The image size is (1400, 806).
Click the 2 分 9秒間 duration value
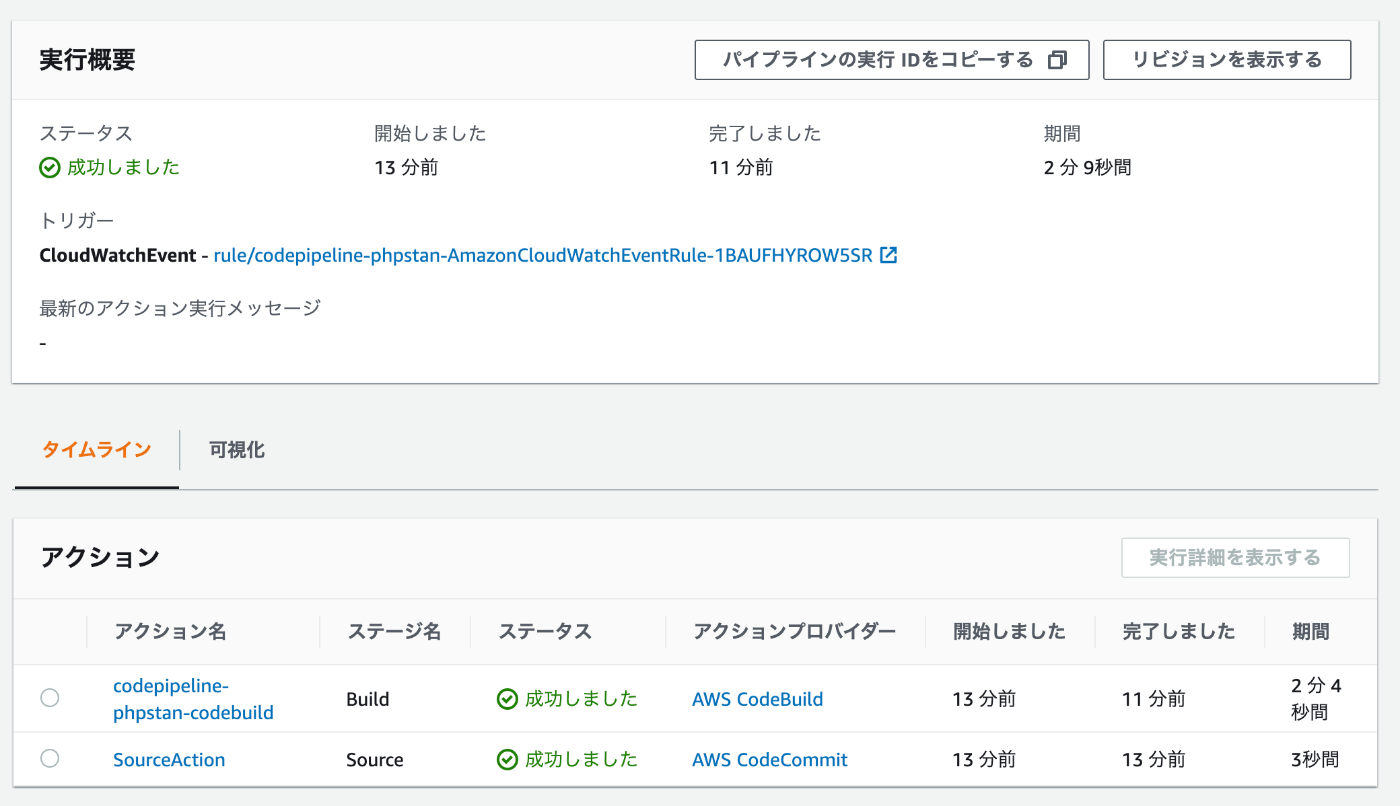click(x=1087, y=167)
